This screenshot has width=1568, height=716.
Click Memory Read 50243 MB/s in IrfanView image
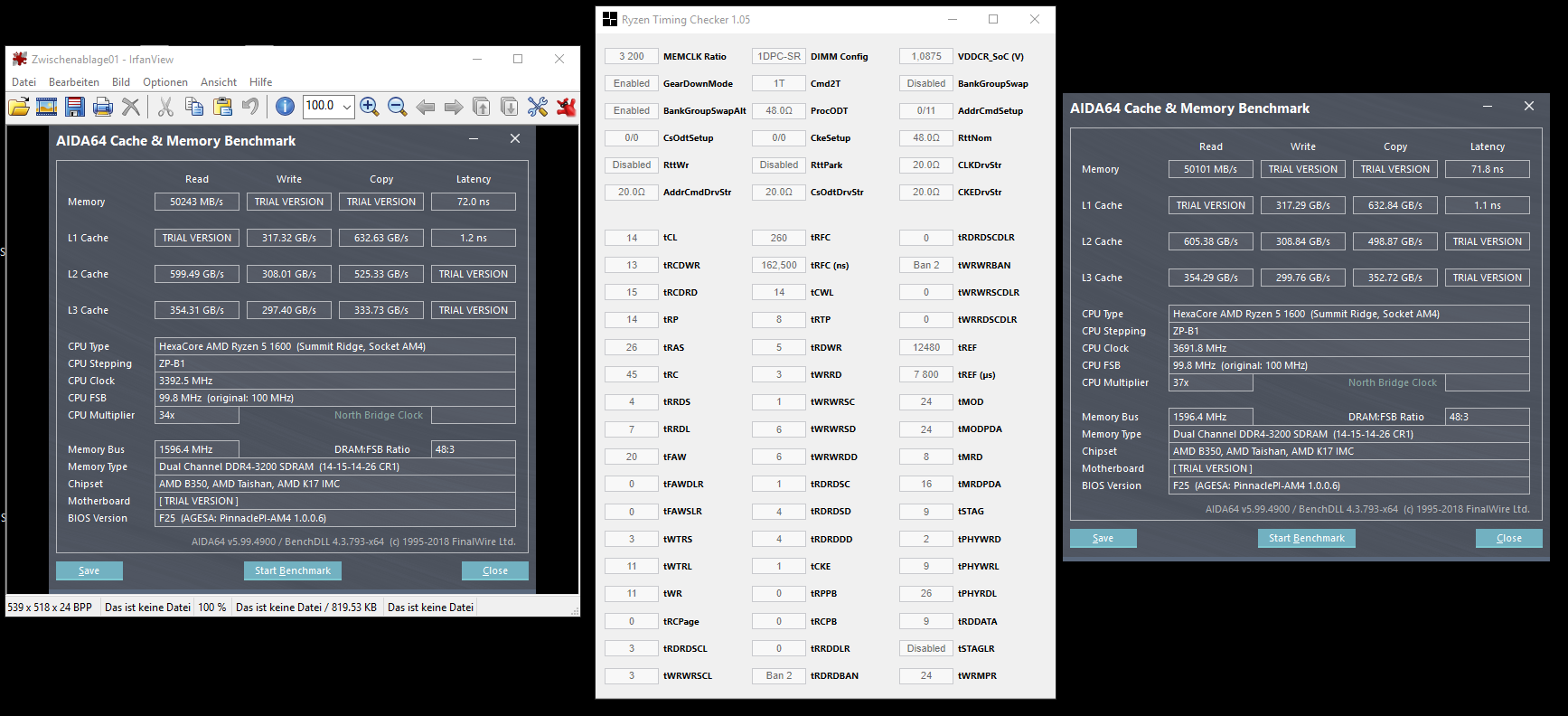point(197,202)
